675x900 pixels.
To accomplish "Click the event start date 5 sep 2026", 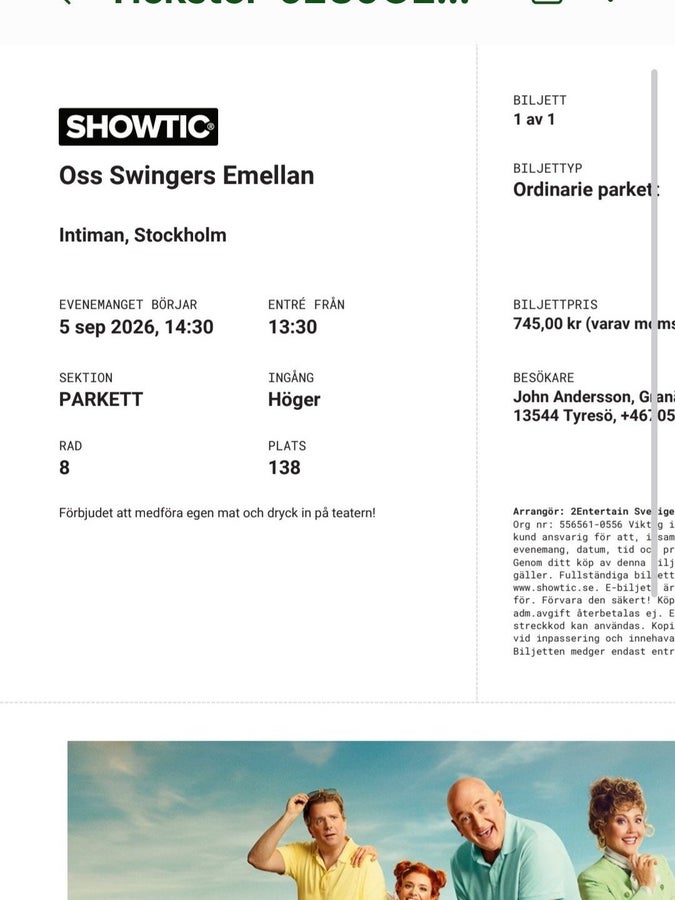I will click(x=107, y=327).
